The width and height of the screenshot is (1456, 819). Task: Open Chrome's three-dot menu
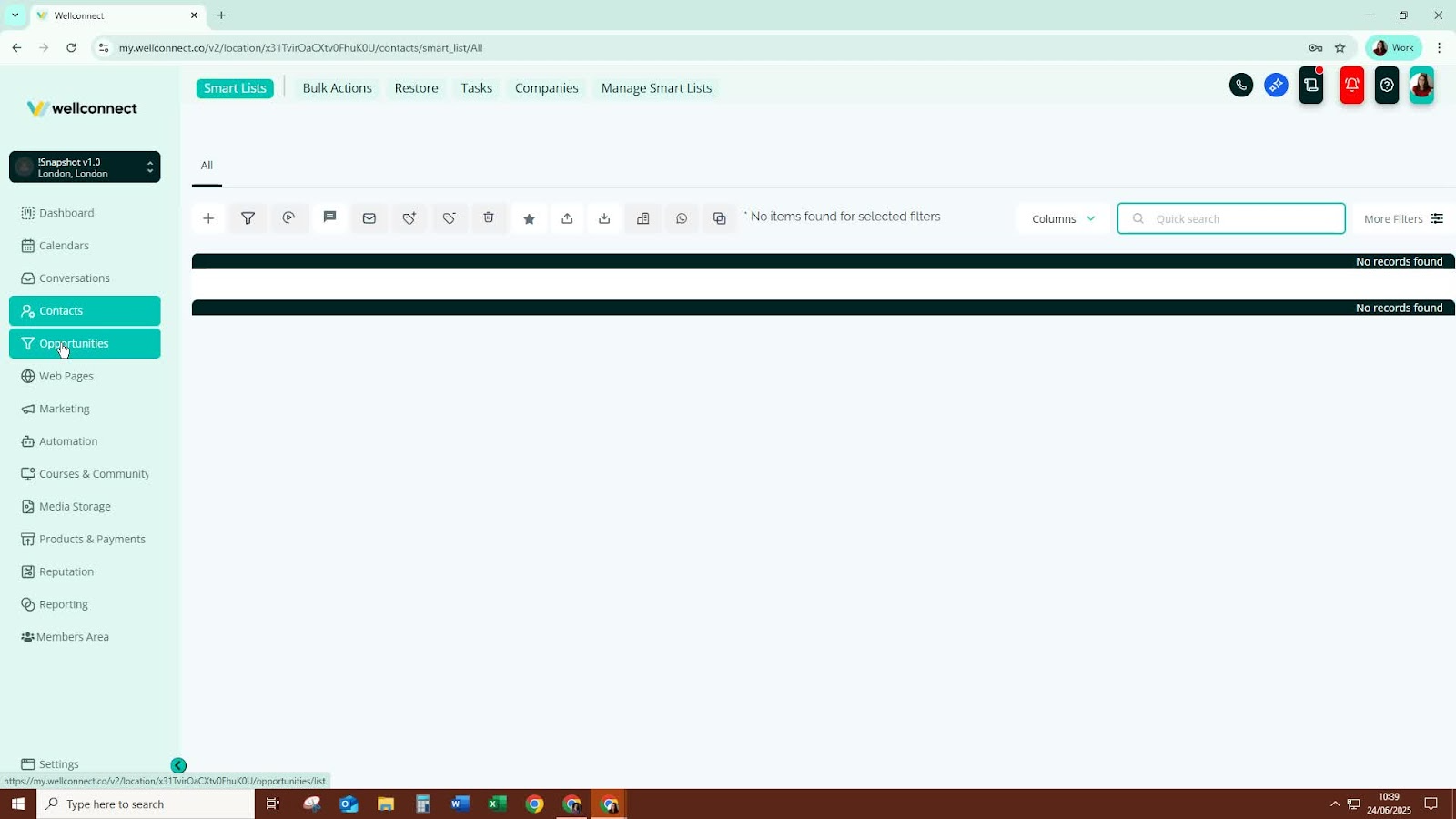(1439, 48)
